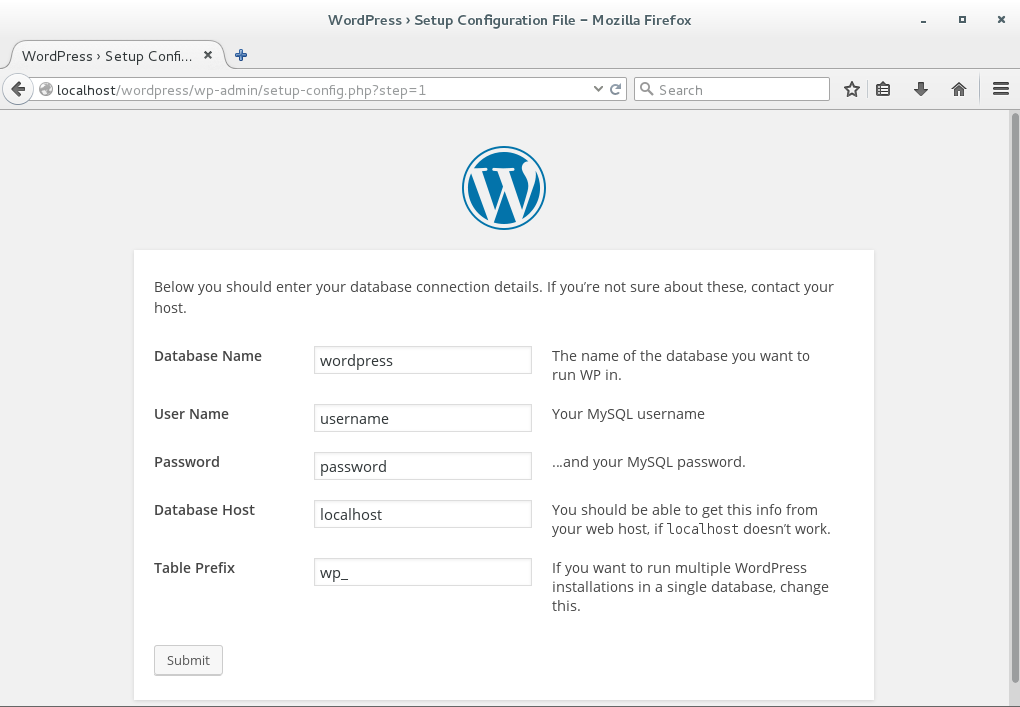Click the search magnifier icon
The image size is (1020, 707).
647,89
